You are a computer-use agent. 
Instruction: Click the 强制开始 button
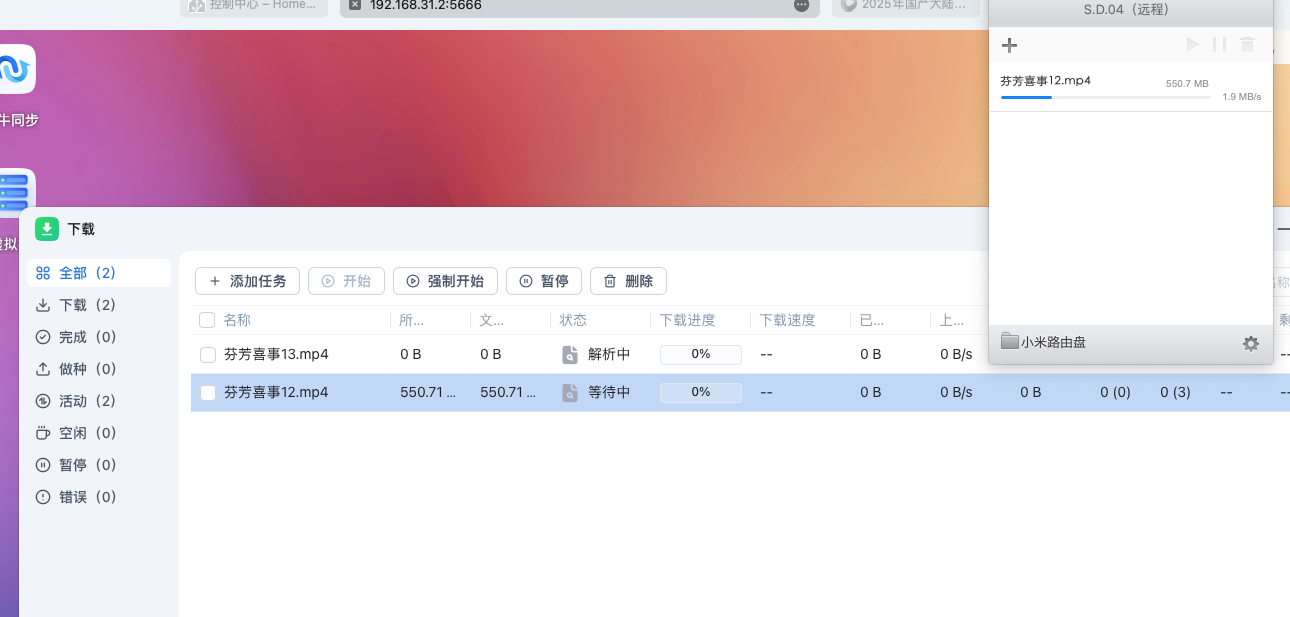[x=445, y=281]
